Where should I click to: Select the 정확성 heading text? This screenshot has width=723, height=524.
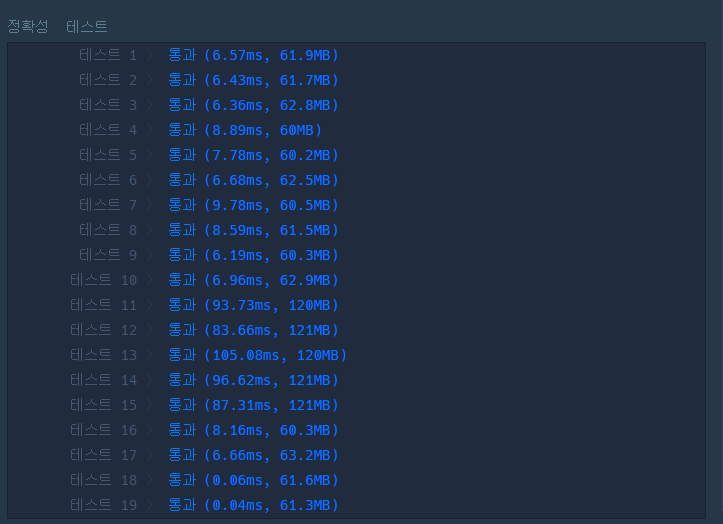click(x=28, y=26)
